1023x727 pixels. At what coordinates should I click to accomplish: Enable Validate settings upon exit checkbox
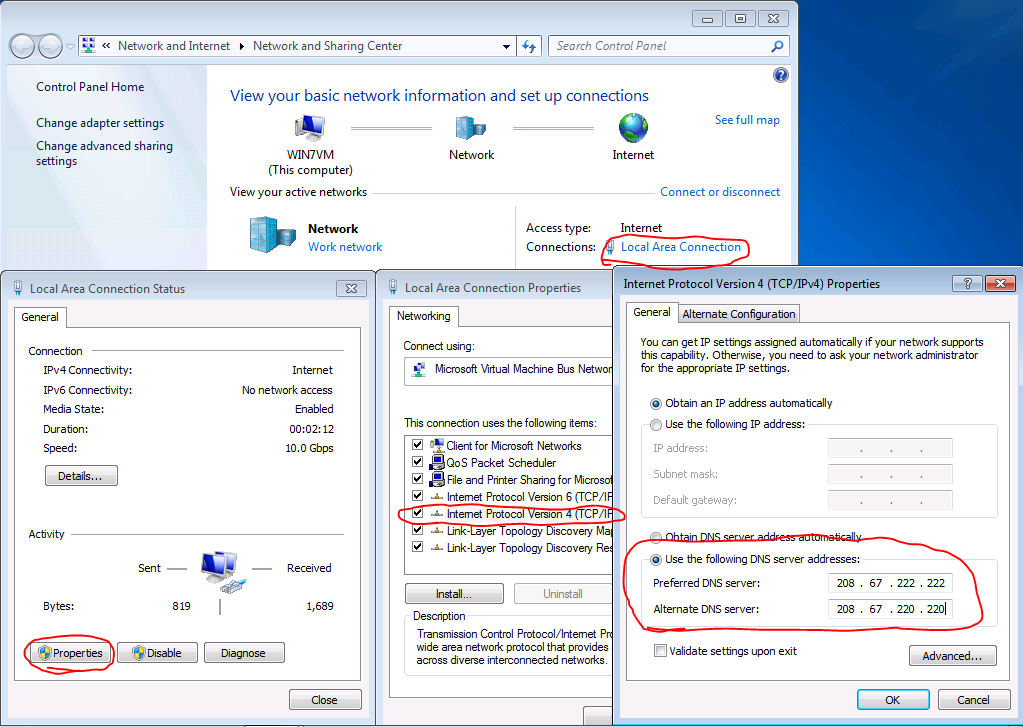[x=660, y=651]
